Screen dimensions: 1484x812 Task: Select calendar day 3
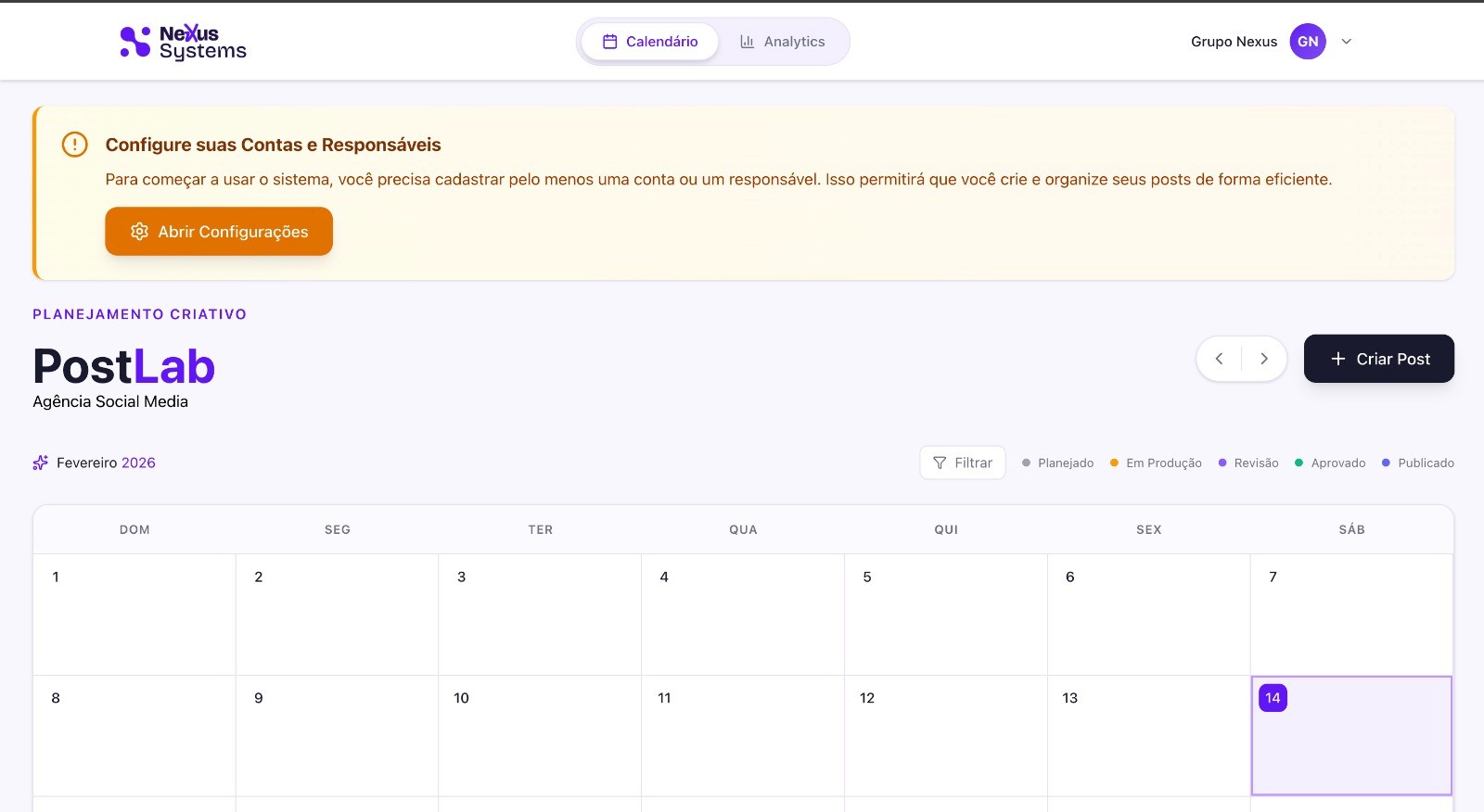tap(540, 615)
